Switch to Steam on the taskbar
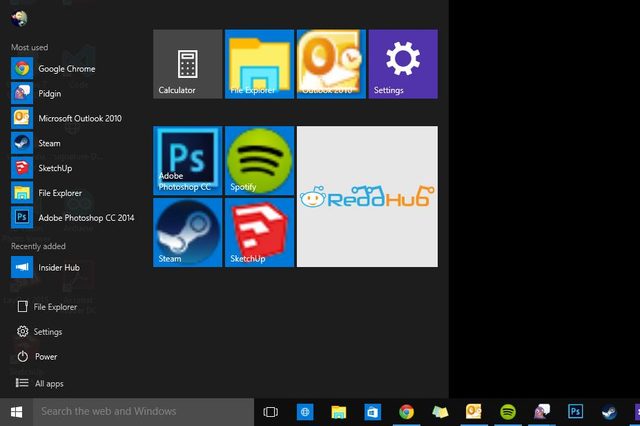The width and height of the screenshot is (640, 426). tap(609, 412)
